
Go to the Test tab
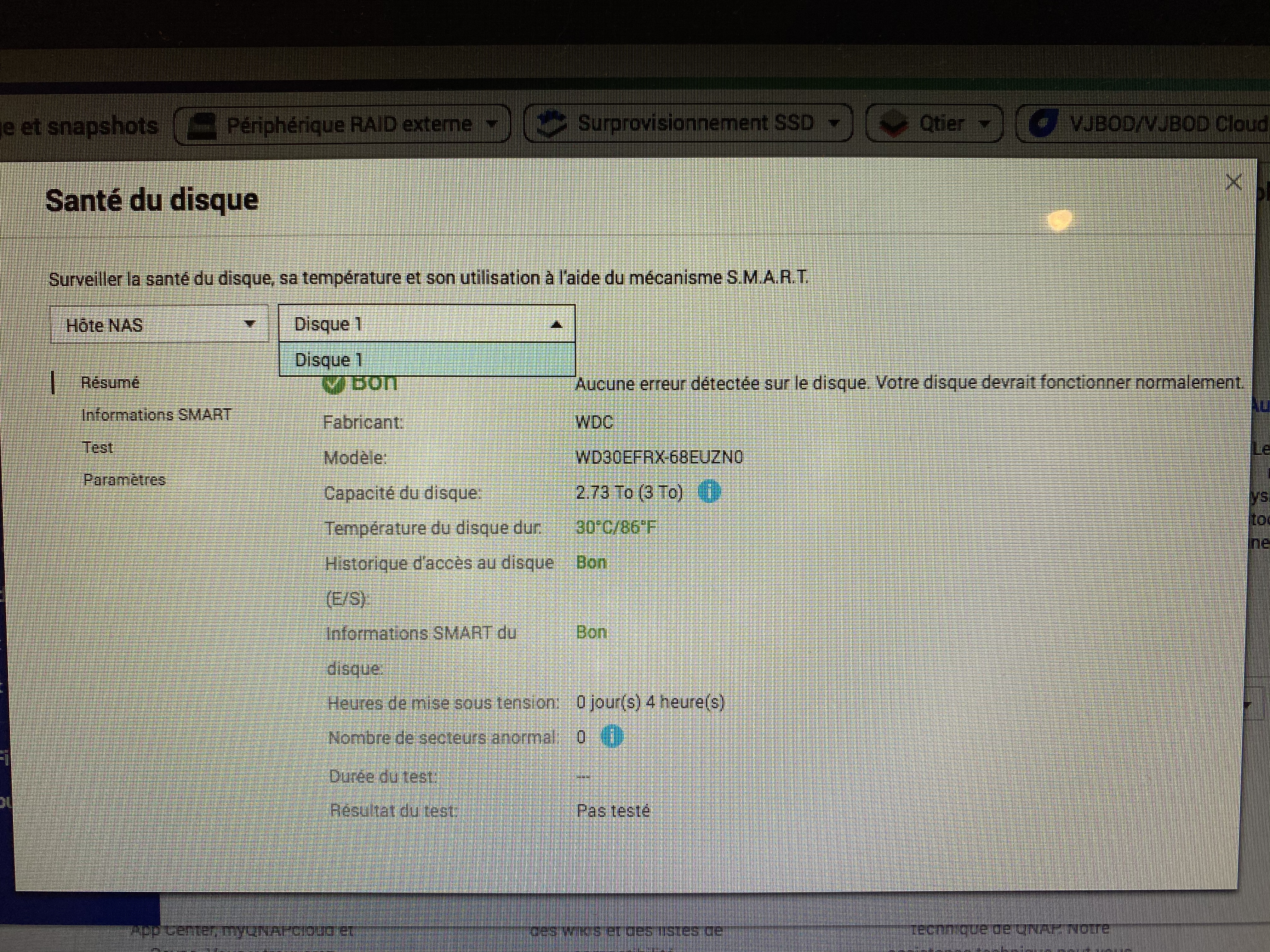(98, 448)
